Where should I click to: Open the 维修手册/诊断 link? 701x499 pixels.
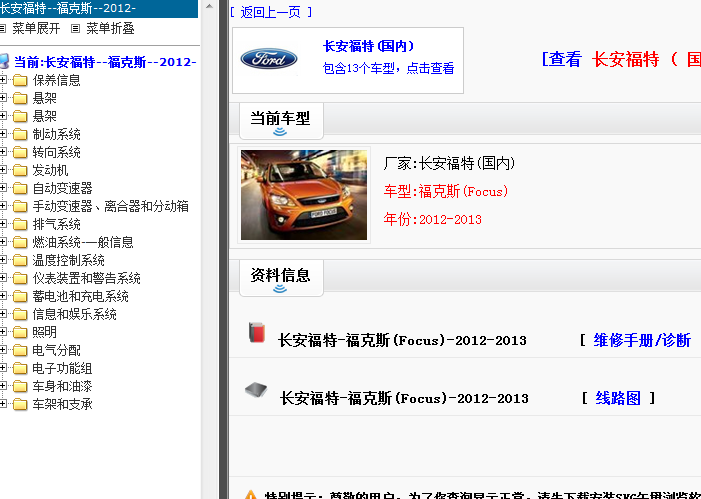[642, 340]
